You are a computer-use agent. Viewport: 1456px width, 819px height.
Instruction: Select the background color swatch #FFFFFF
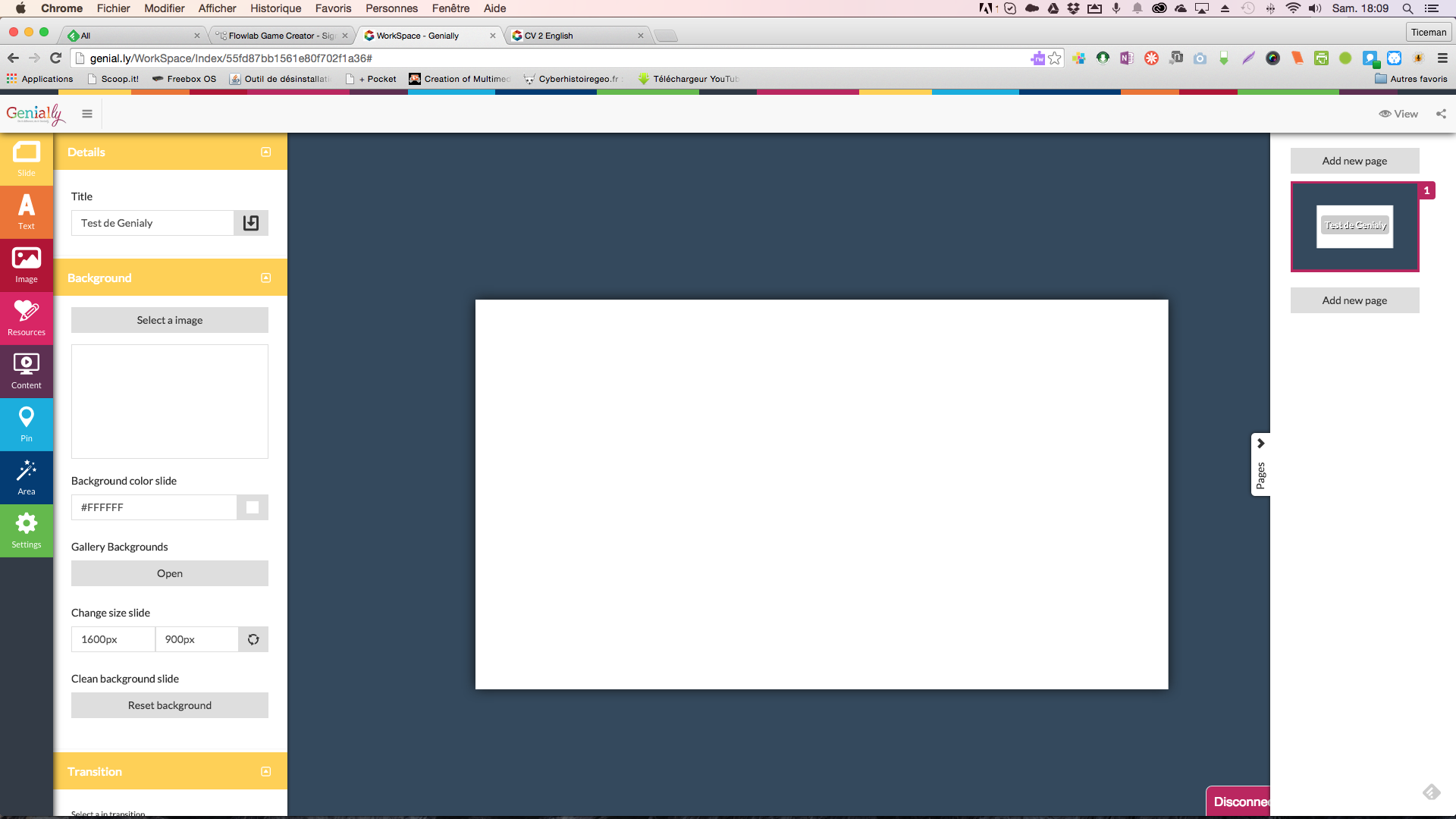(x=252, y=506)
